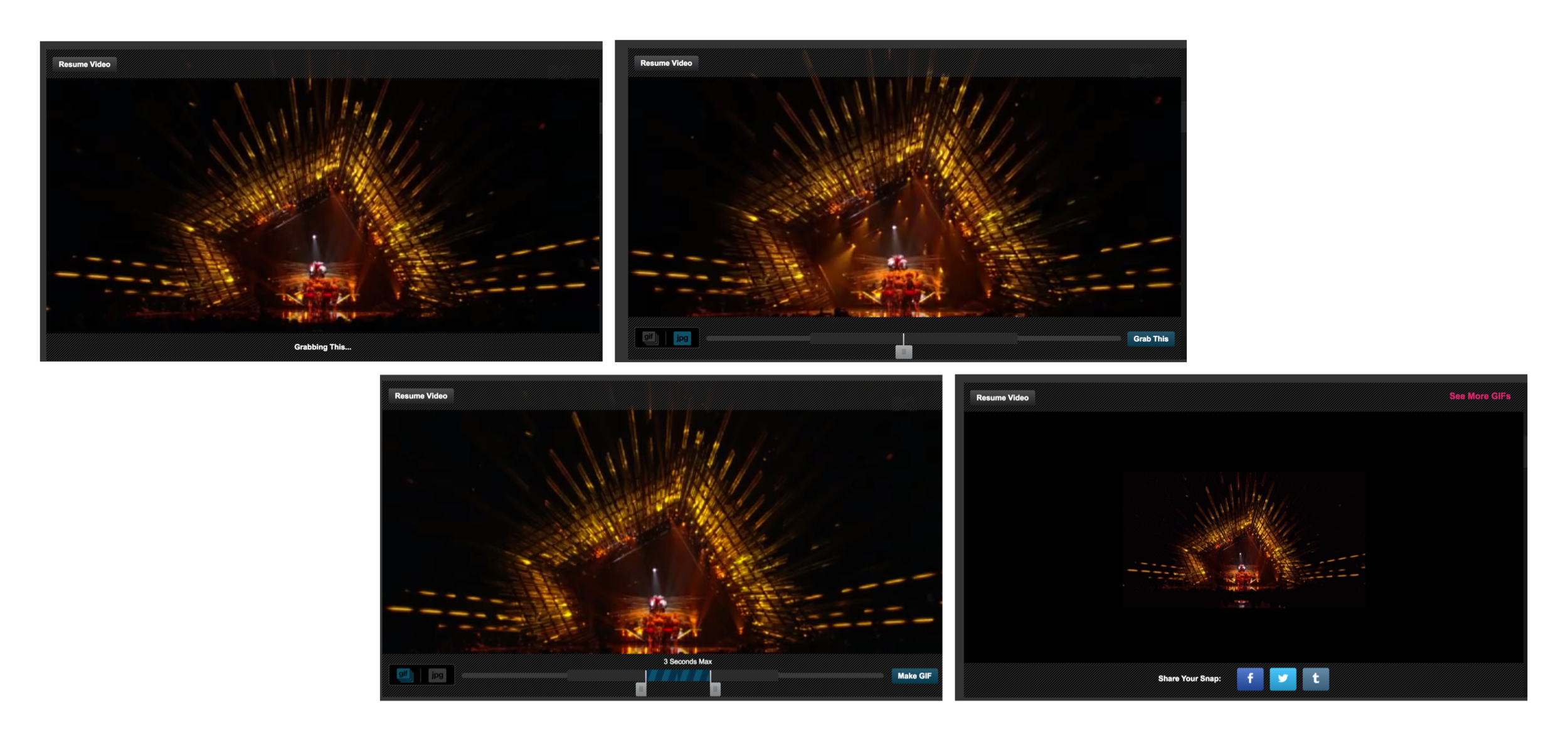Click the Grab This button
Viewport: 1568px width, 741px height.
coord(1150,339)
